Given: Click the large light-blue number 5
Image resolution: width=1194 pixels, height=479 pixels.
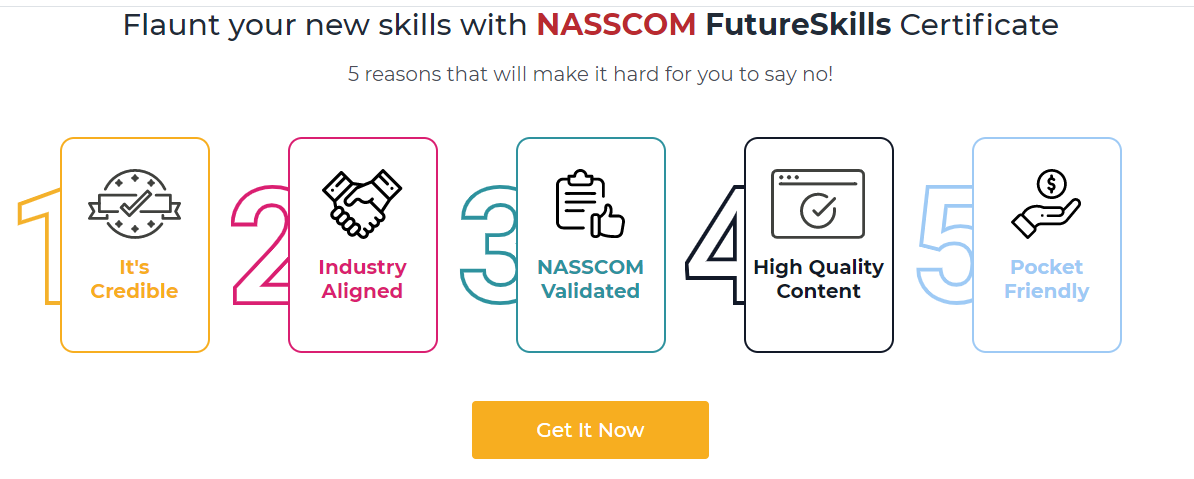Looking at the screenshot, I should pos(946,250).
